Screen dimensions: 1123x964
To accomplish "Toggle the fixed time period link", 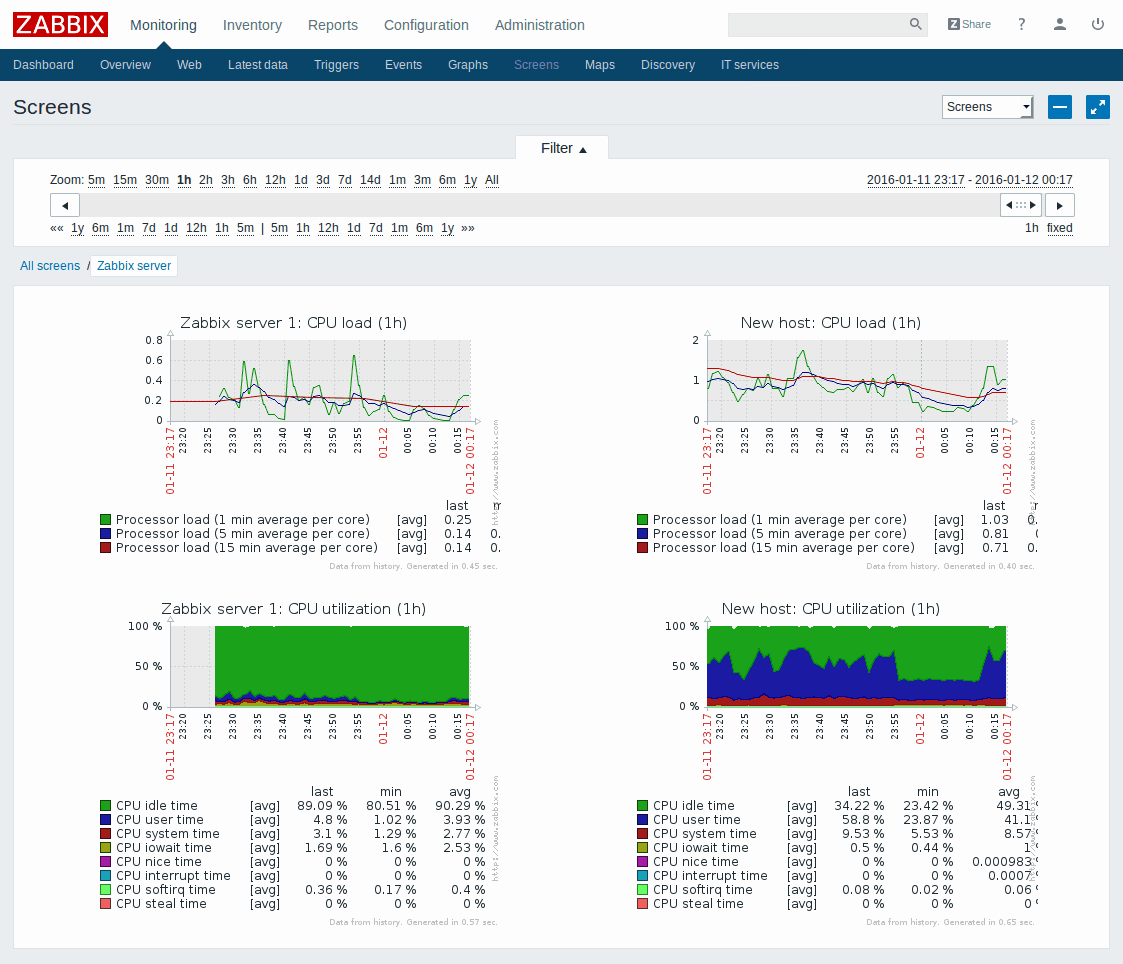I will (x=1059, y=228).
